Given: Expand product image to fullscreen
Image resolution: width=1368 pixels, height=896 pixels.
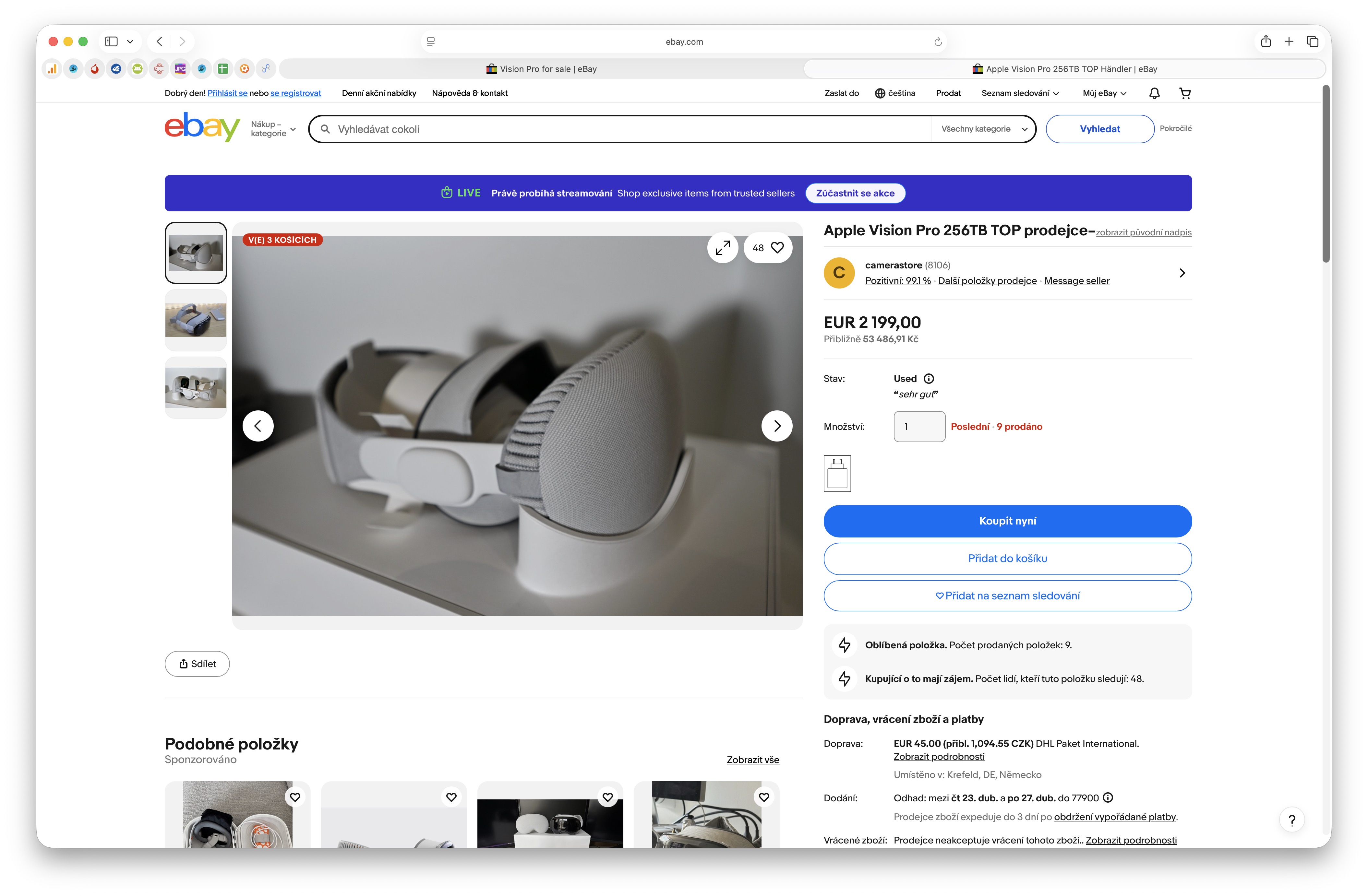Looking at the screenshot, I should point(723,248).
